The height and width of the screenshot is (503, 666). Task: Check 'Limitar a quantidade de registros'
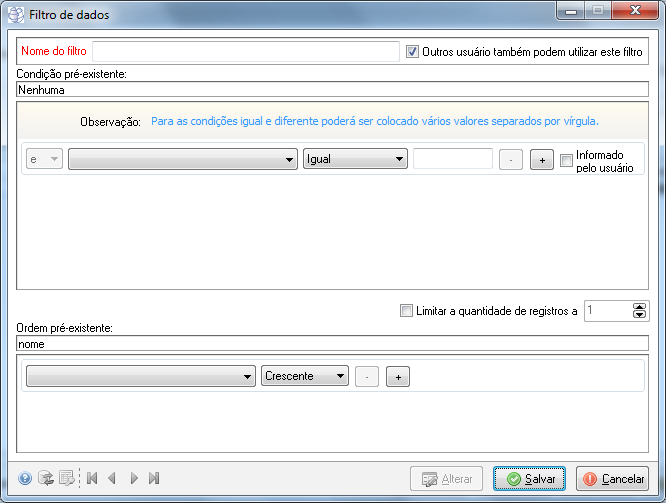click(x=406, y=311)
